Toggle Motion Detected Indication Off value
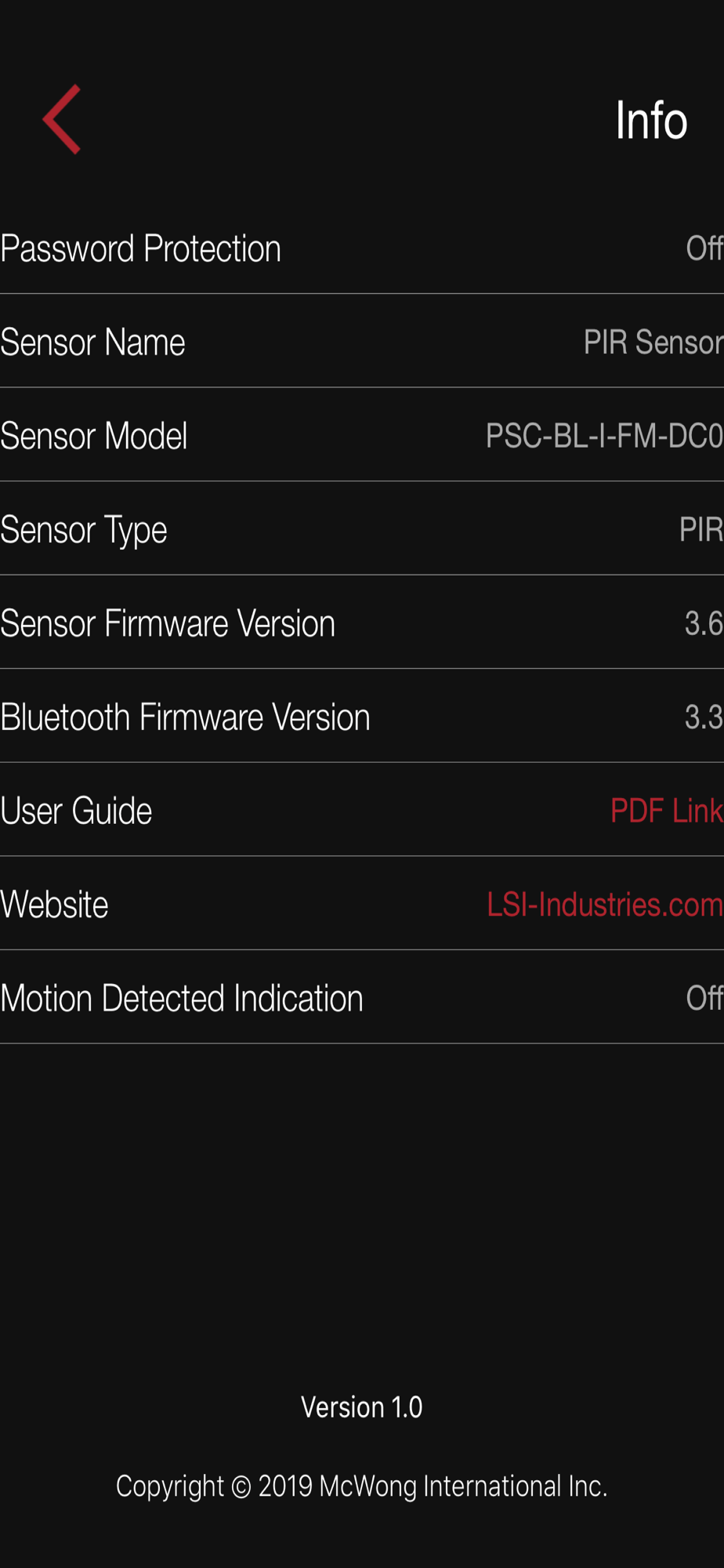The height and width of the screenshot is (1568, 724). (704, 998)
